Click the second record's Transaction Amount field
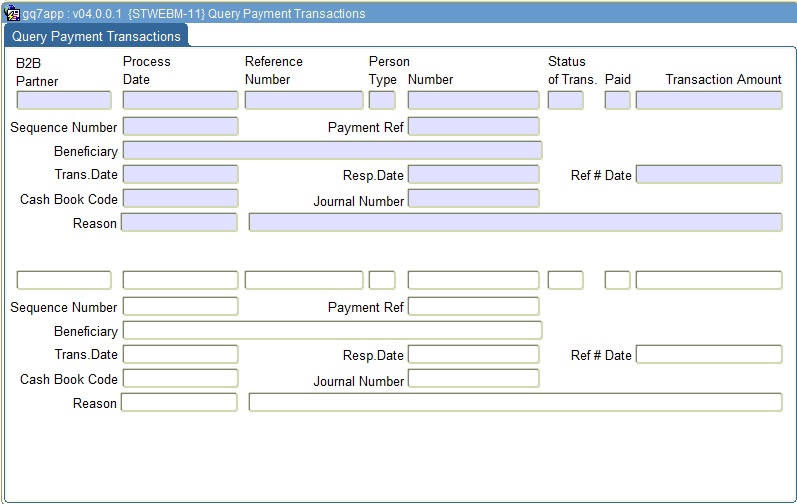 (709, 280)
